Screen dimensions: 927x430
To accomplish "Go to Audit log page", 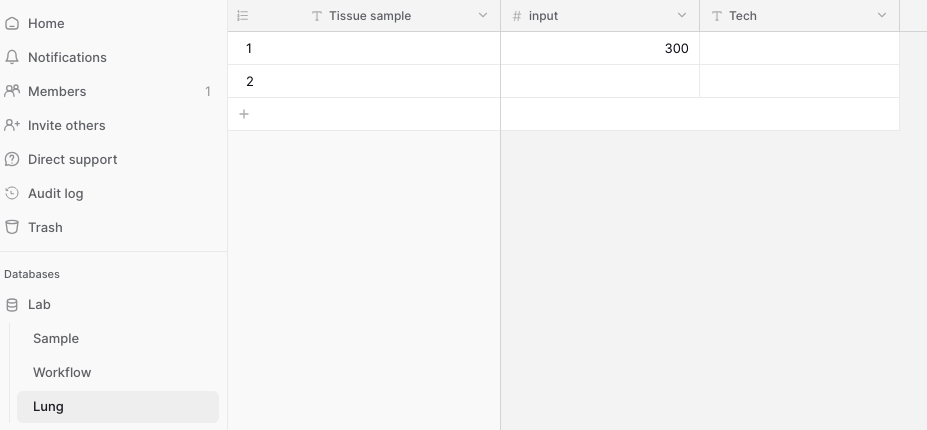I will point(56,193).
